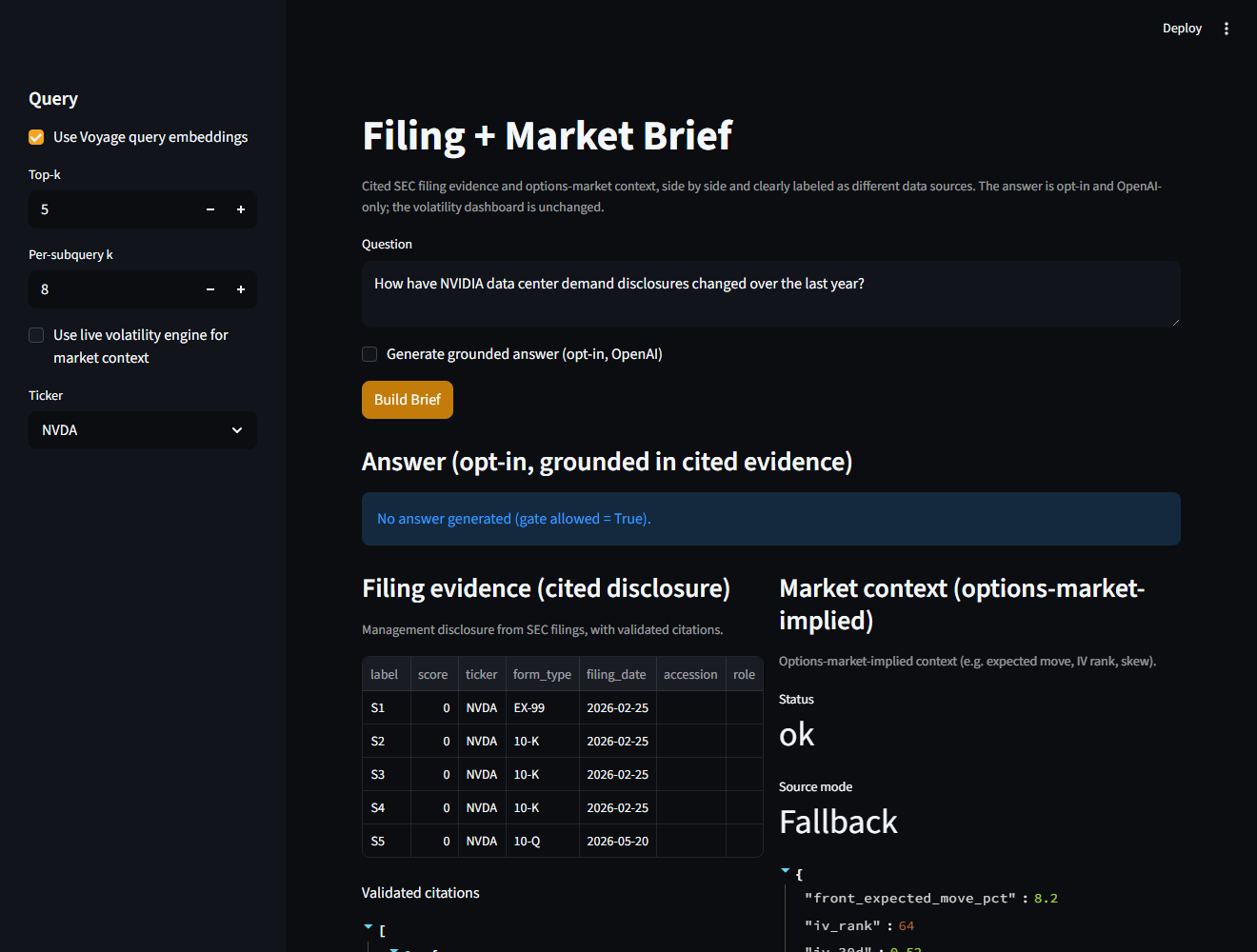
Task: Decrease the Per-subquery k value
Action: (210, 289)
